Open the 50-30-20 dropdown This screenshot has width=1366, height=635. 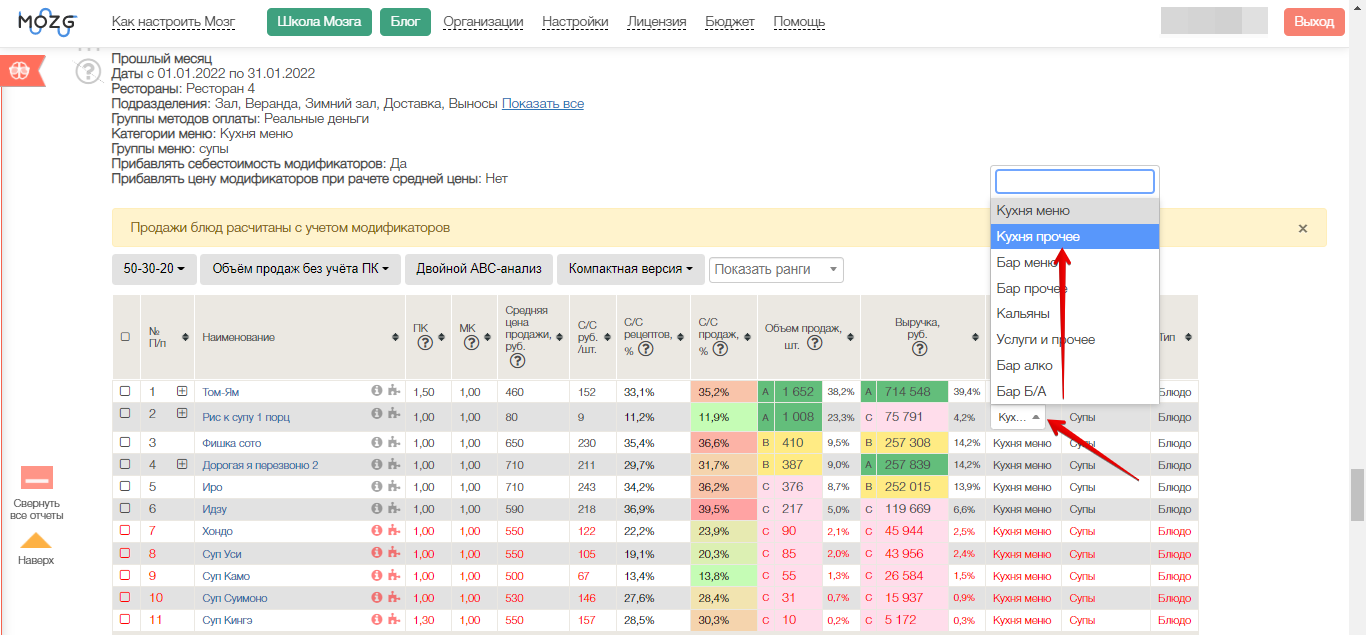[154, 269]
